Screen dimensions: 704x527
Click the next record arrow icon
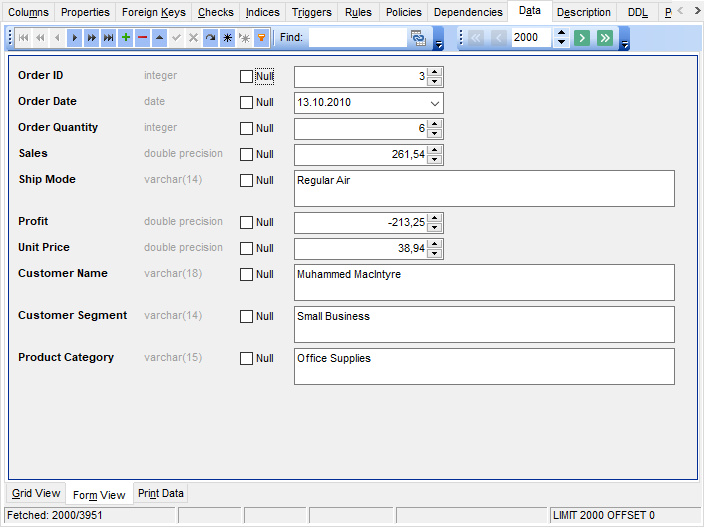[74, 38]
